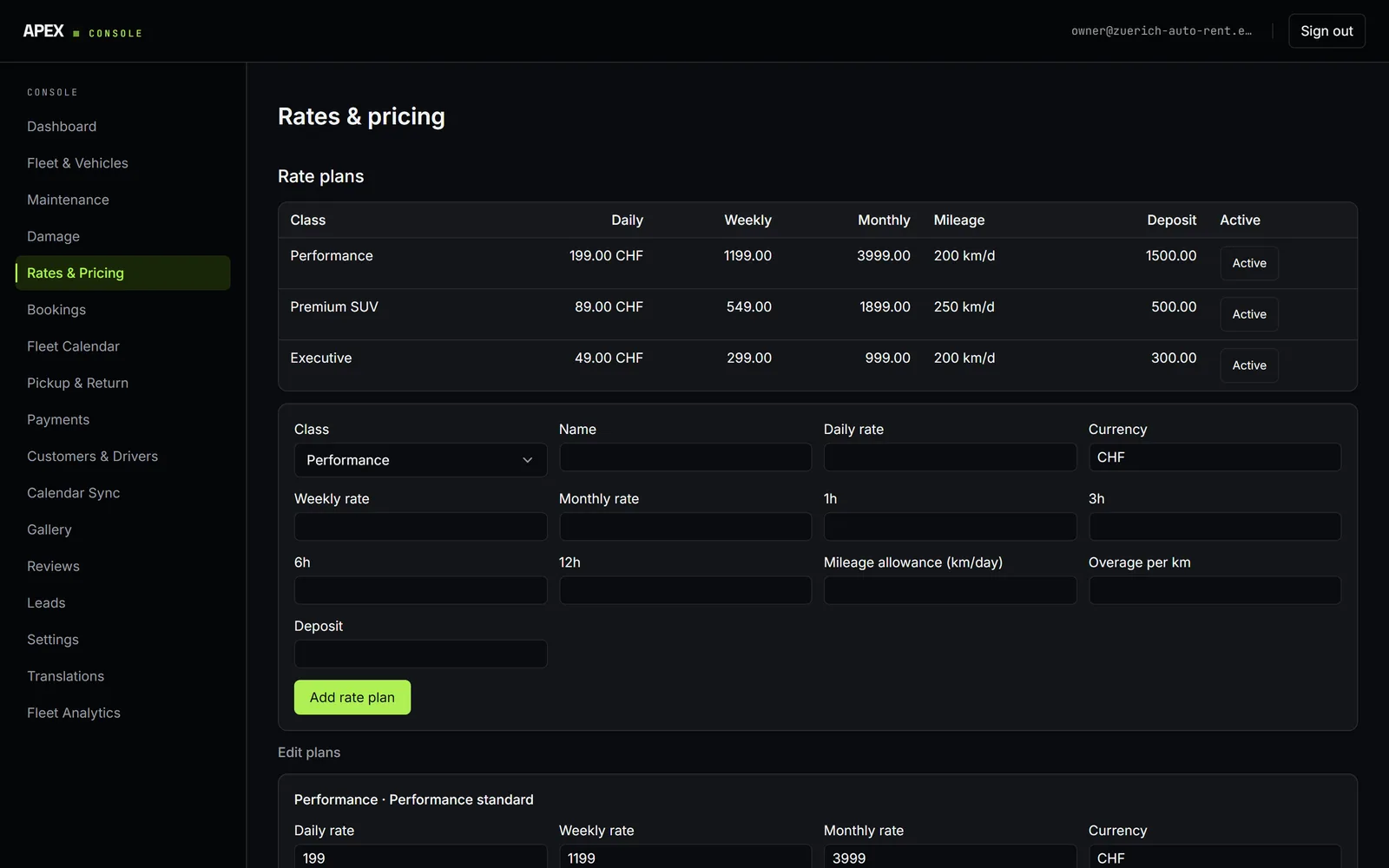Viewport: 1389px width, 868px height.
Task: Edit Performance standard Currency field
Action: 1215,857
